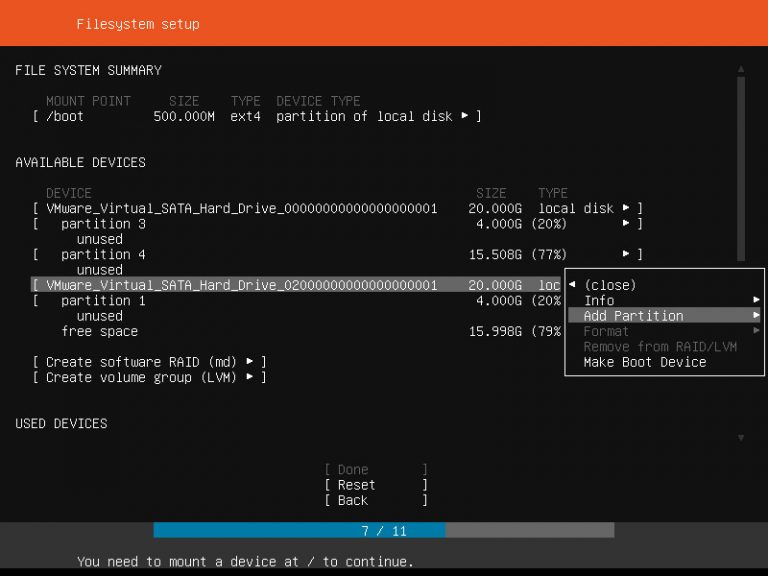
Task: Click the DEVICE TYPE column header
Action: [x=318, y=101]
